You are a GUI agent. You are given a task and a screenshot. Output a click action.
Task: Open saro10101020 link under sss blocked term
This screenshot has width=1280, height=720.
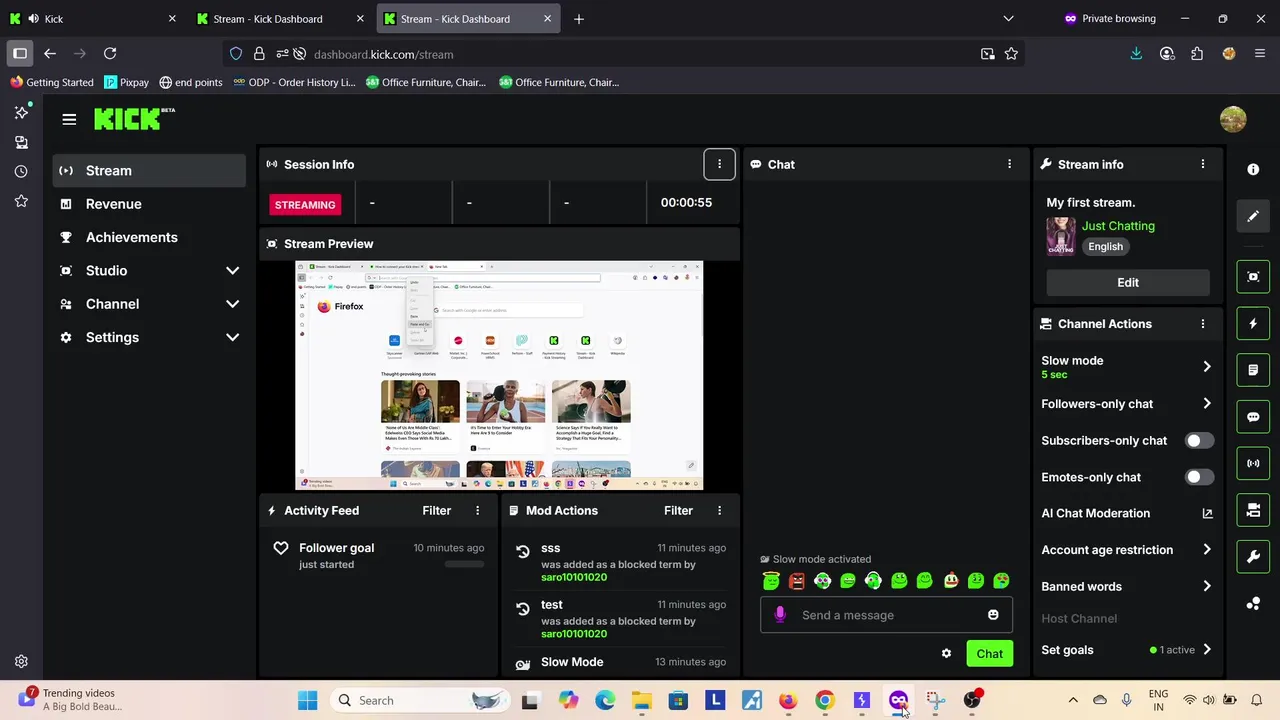point(574,577)
